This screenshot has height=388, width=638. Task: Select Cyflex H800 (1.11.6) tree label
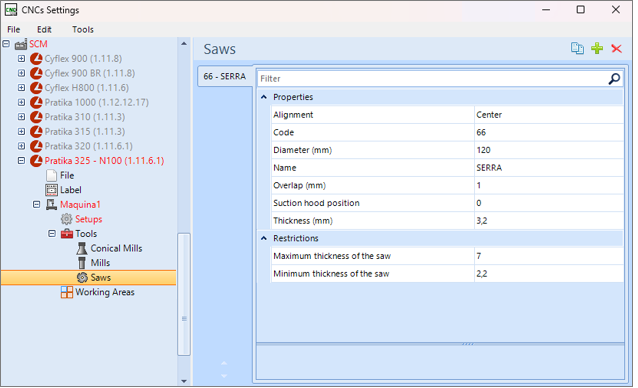coord(87,88)
